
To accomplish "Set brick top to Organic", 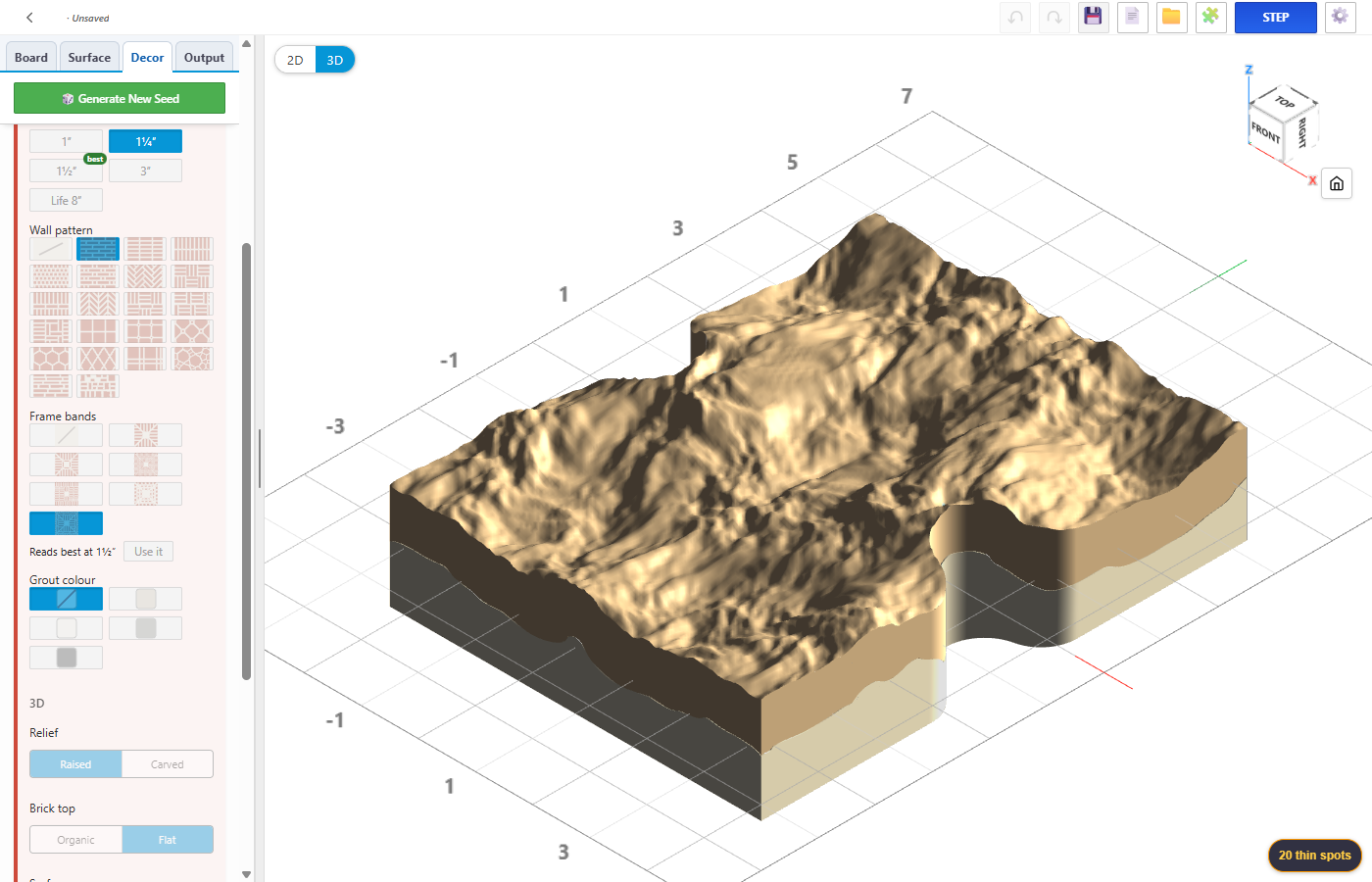I will (x=75, y=840).
